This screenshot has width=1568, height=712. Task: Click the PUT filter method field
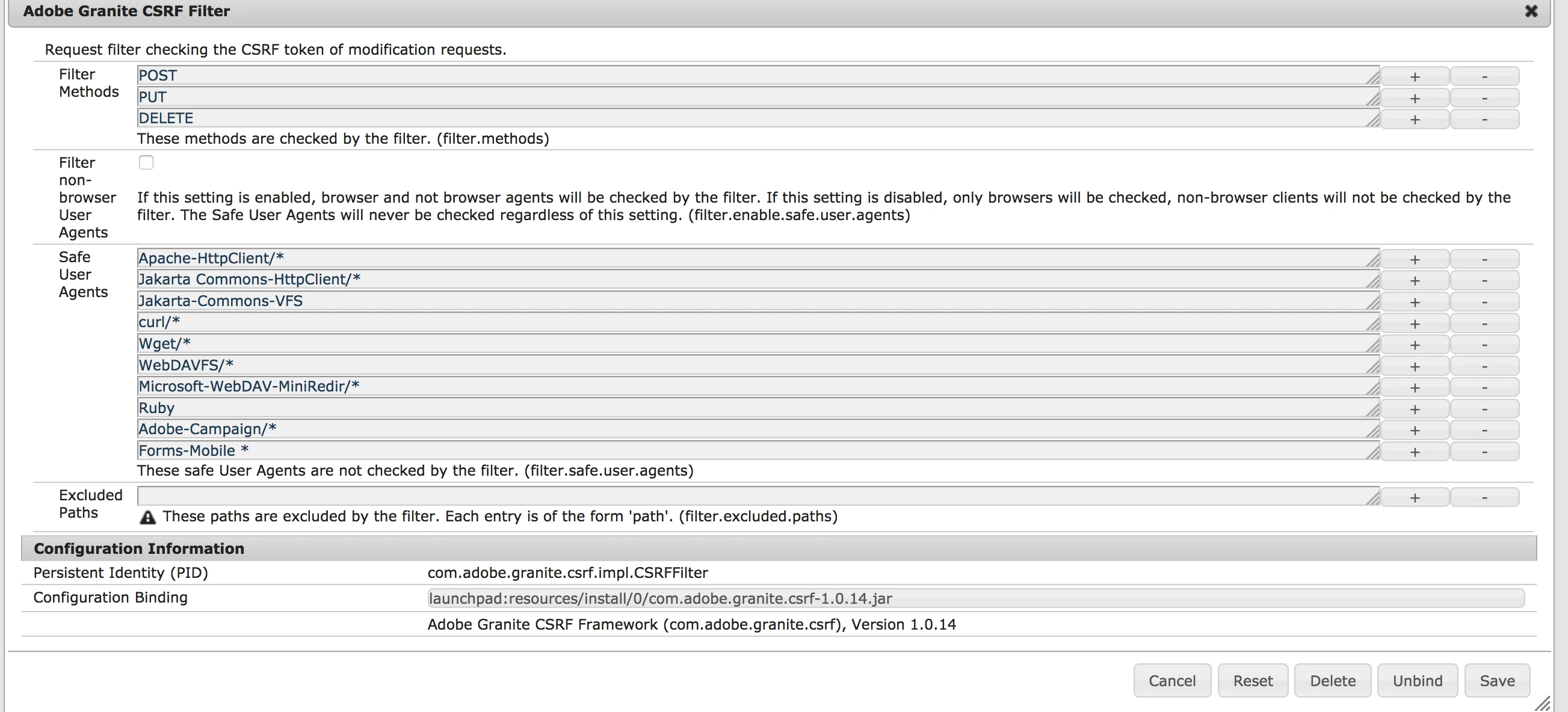[x=755, y=97]
